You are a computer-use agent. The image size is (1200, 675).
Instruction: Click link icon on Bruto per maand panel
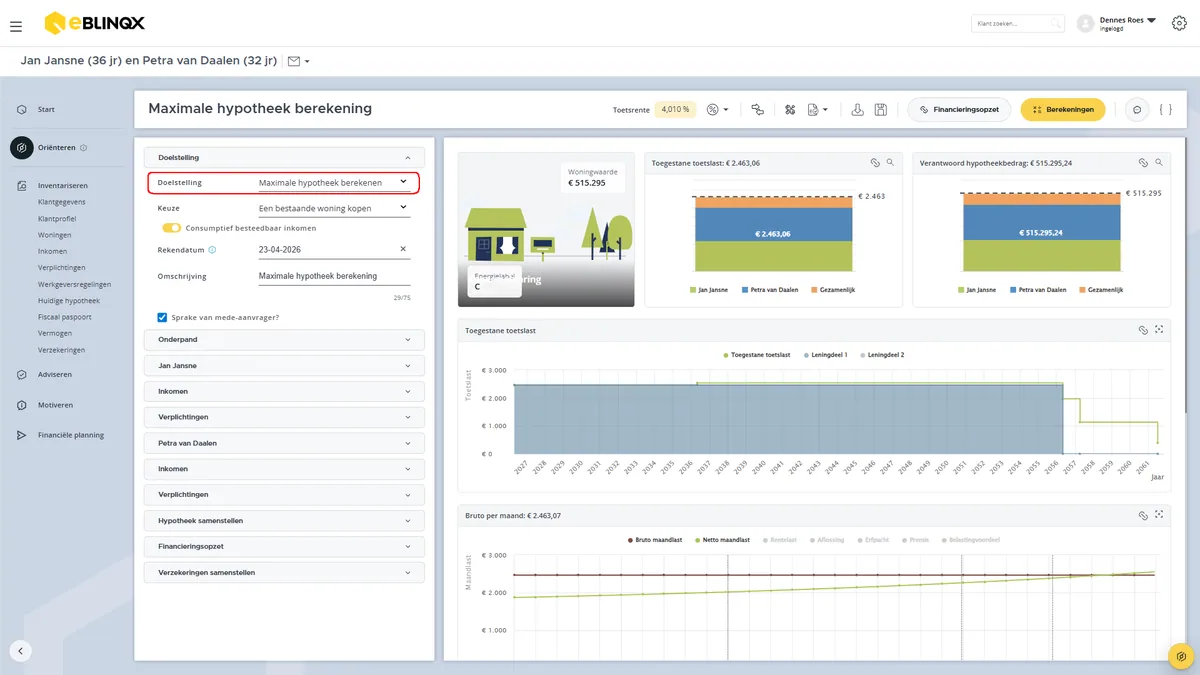coord(1143,516)
